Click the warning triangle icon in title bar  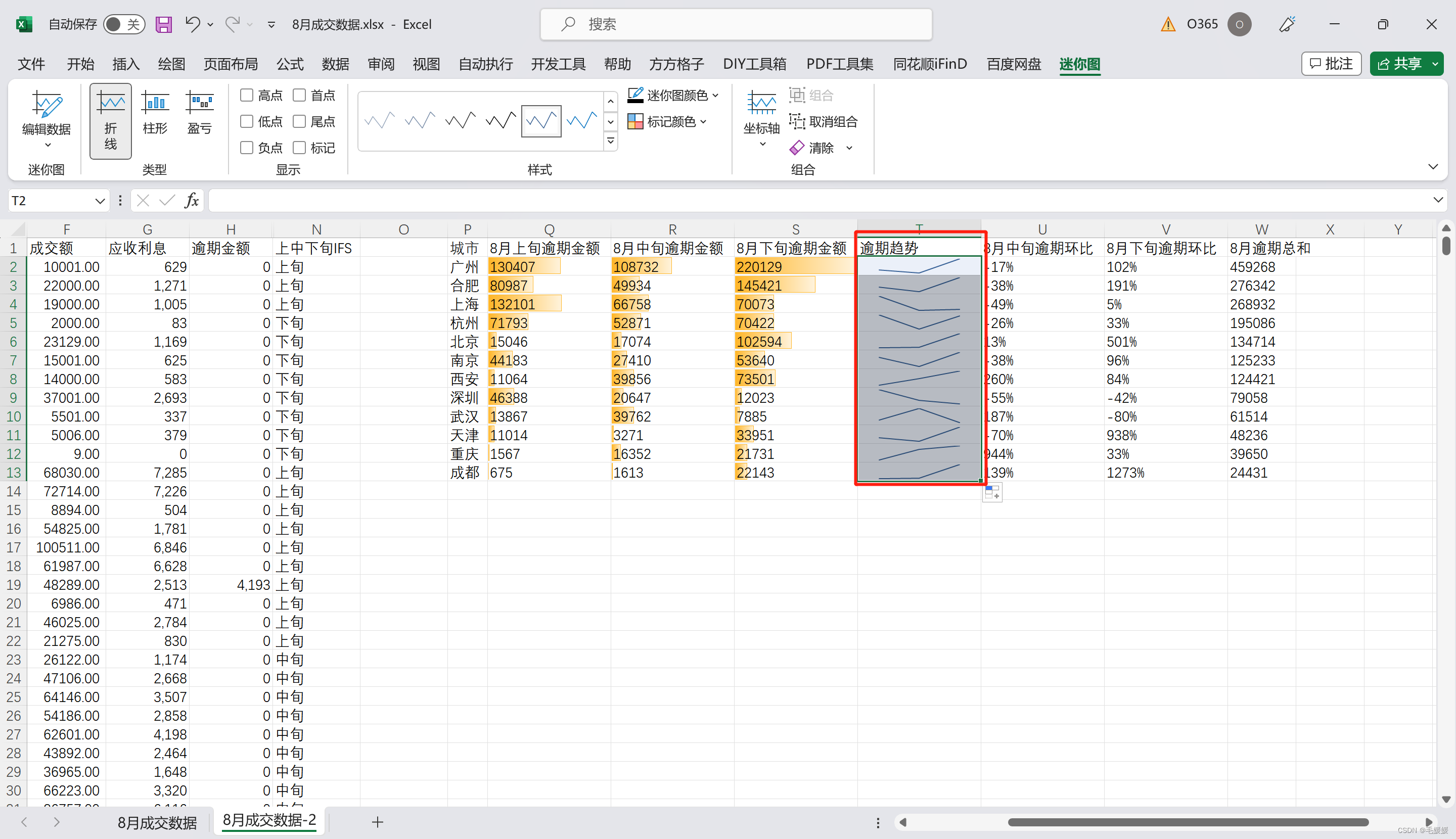pos(1168,24)
